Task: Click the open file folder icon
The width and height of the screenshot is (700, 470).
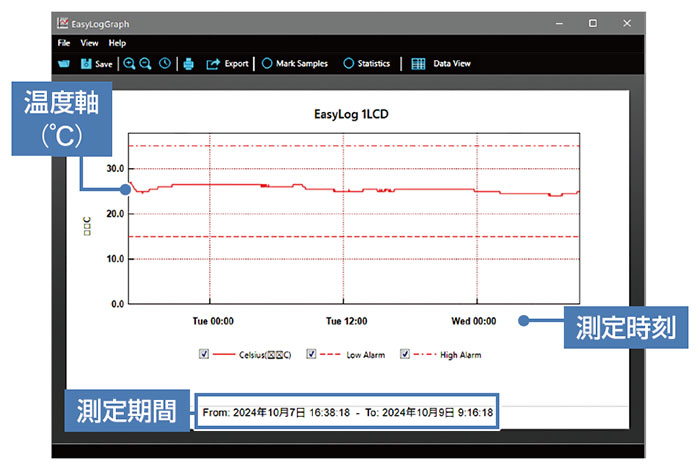Action: 64,64
